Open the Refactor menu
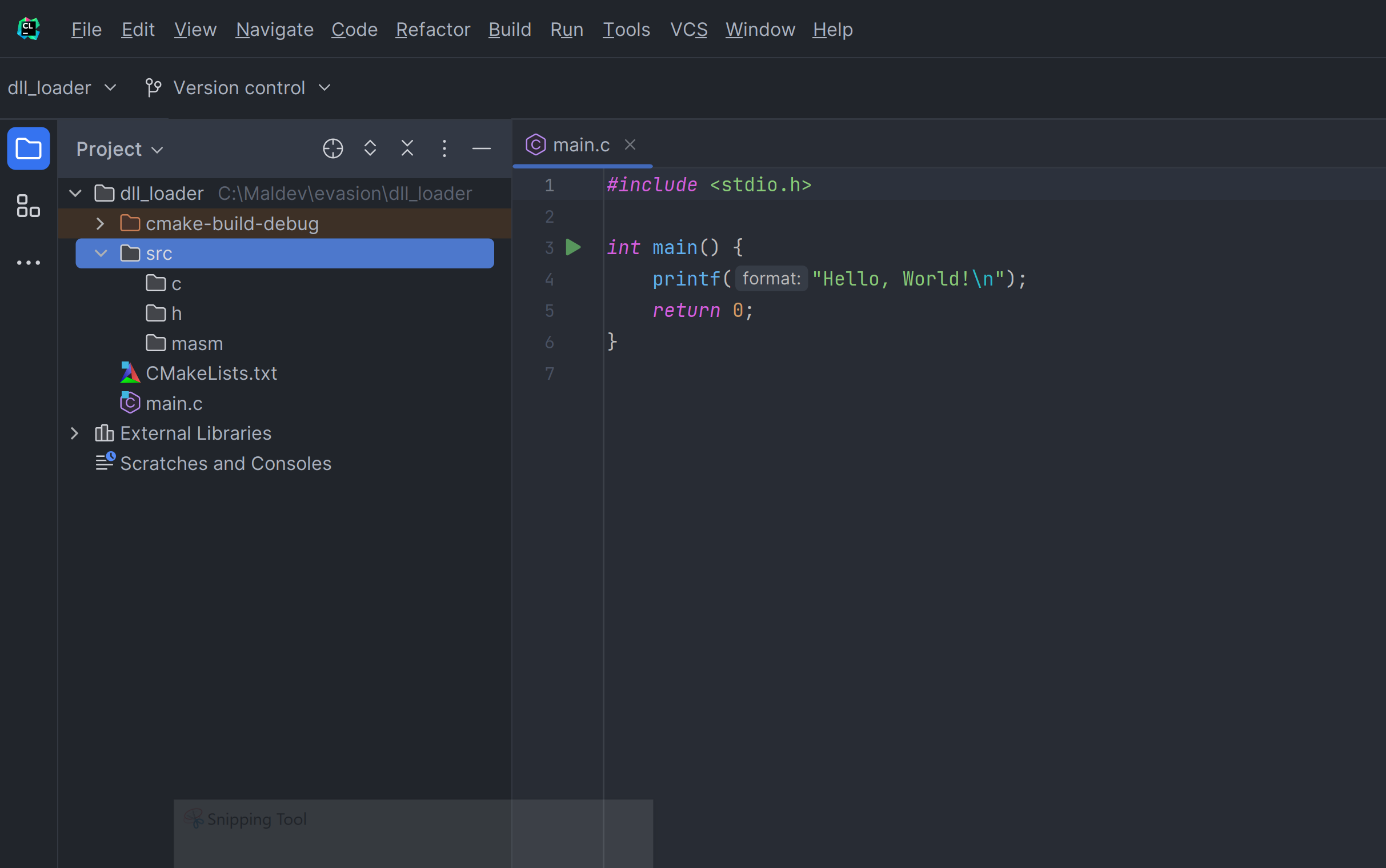Viewport: 1386px width, 868px height. pos(432,29)
